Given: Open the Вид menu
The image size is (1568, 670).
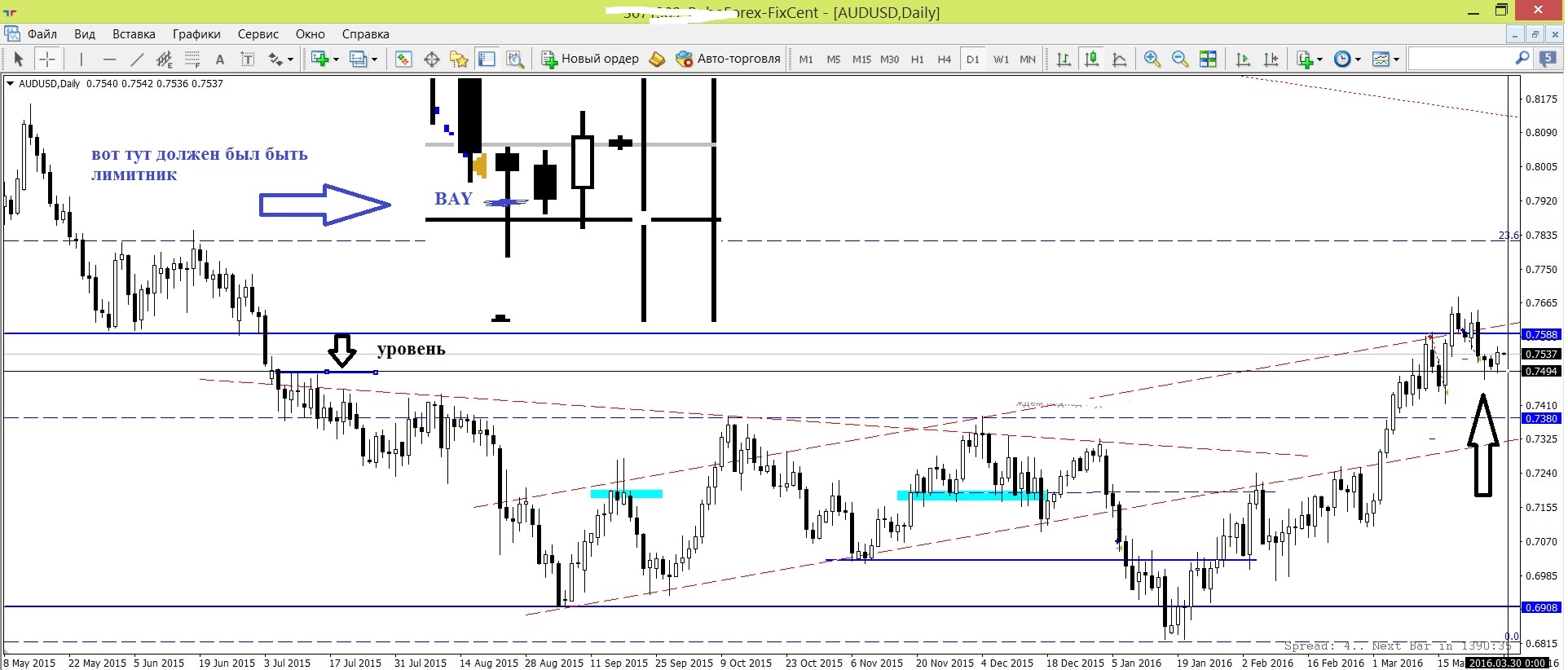Looking at the screenshot, I should (85, 33).
